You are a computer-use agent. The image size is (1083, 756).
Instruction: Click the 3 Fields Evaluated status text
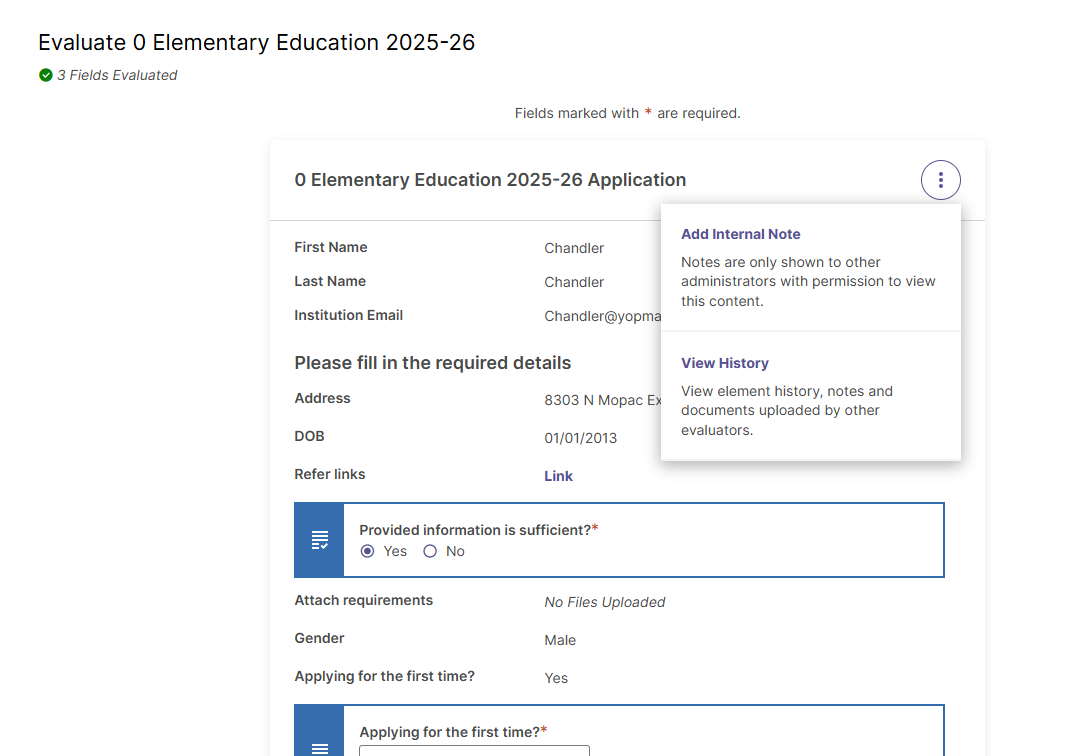117,75
